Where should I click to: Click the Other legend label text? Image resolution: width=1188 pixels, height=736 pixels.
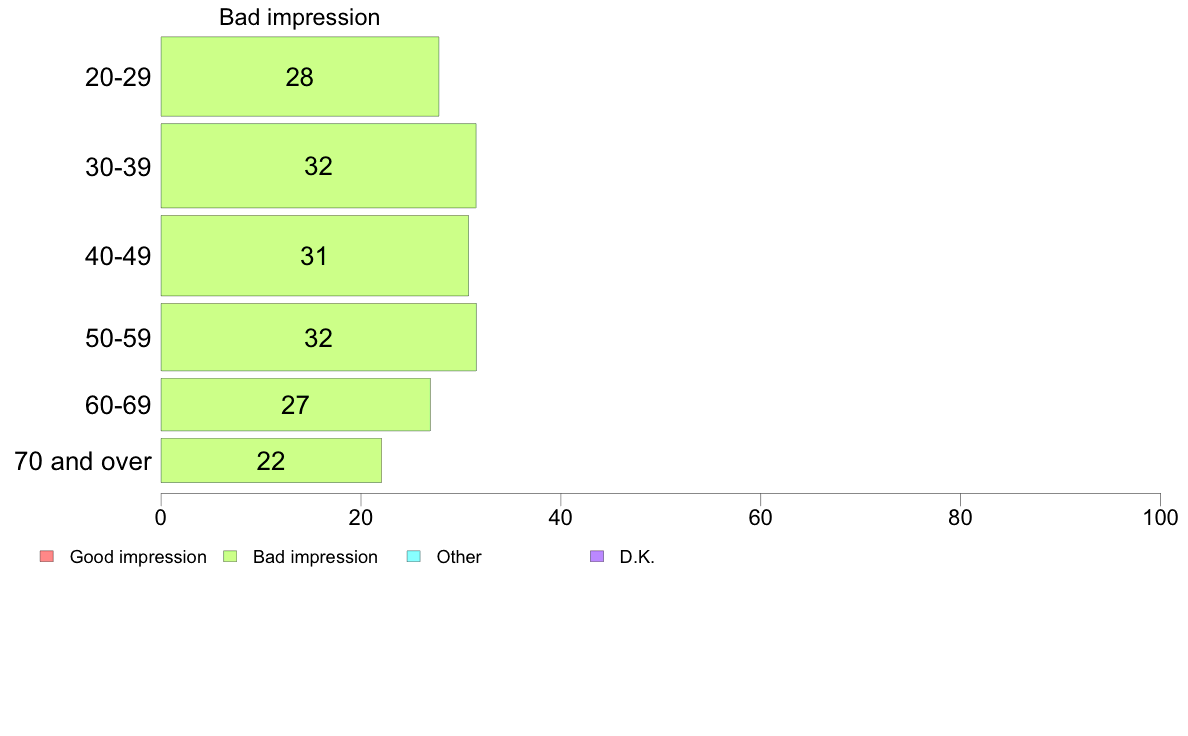(459, 557)
